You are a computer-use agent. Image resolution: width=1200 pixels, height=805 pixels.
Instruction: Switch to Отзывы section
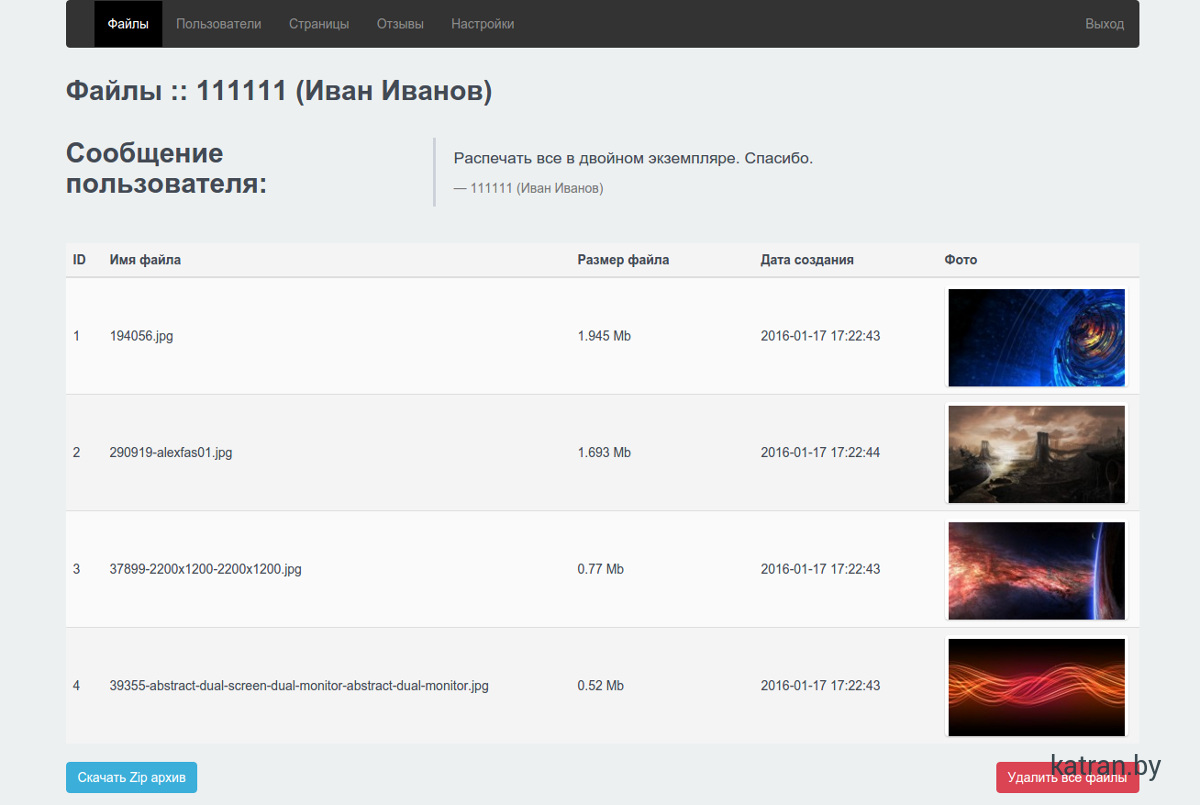click(400, 24)
